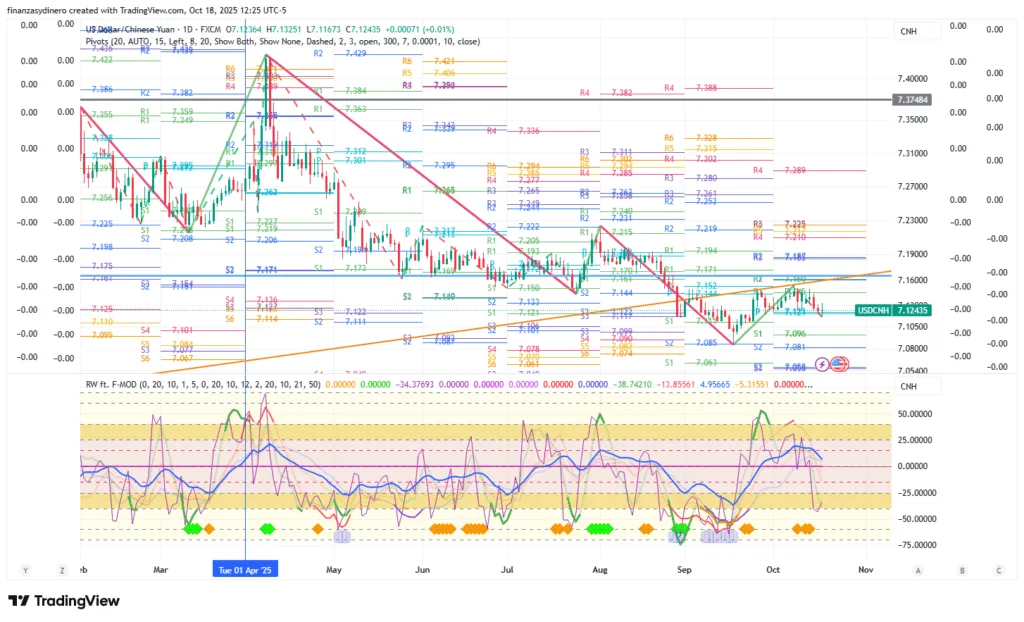Open the CNH selector on the indicator pane

[x=908, y=387]
